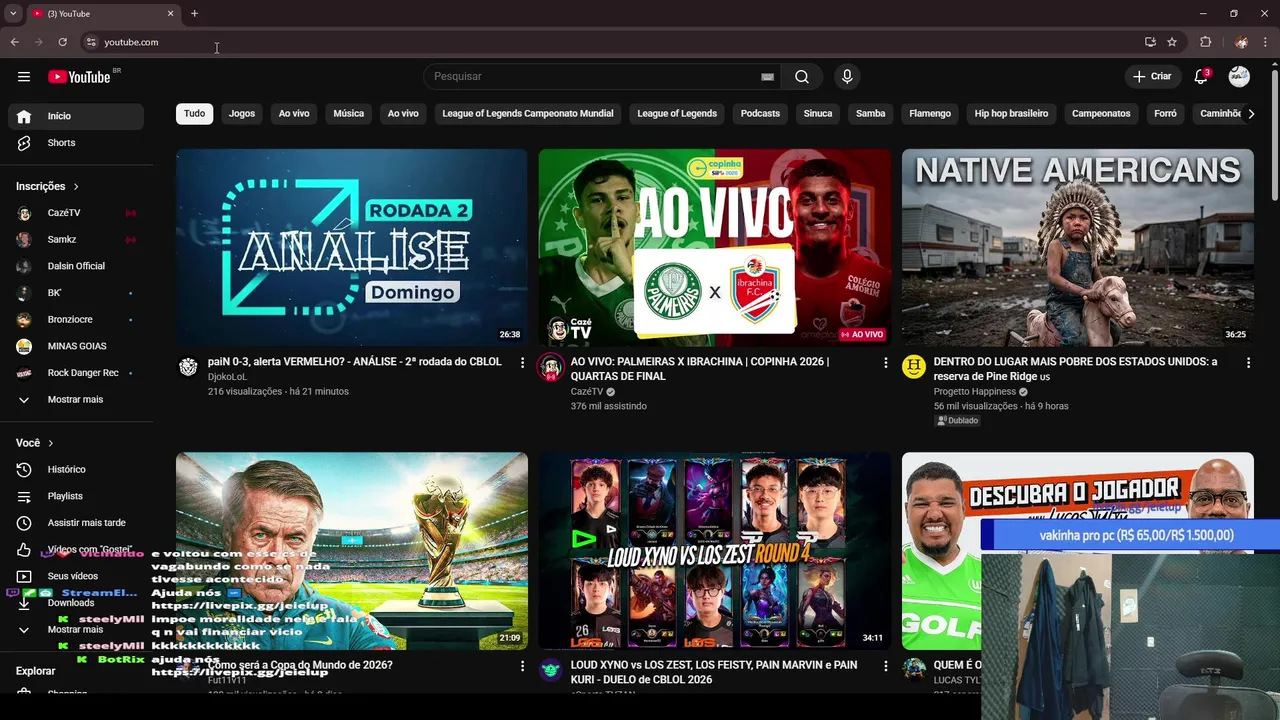Open Chrome's three-dot menu
The image size is (1280, 720).
click(x=1266, y=42)
